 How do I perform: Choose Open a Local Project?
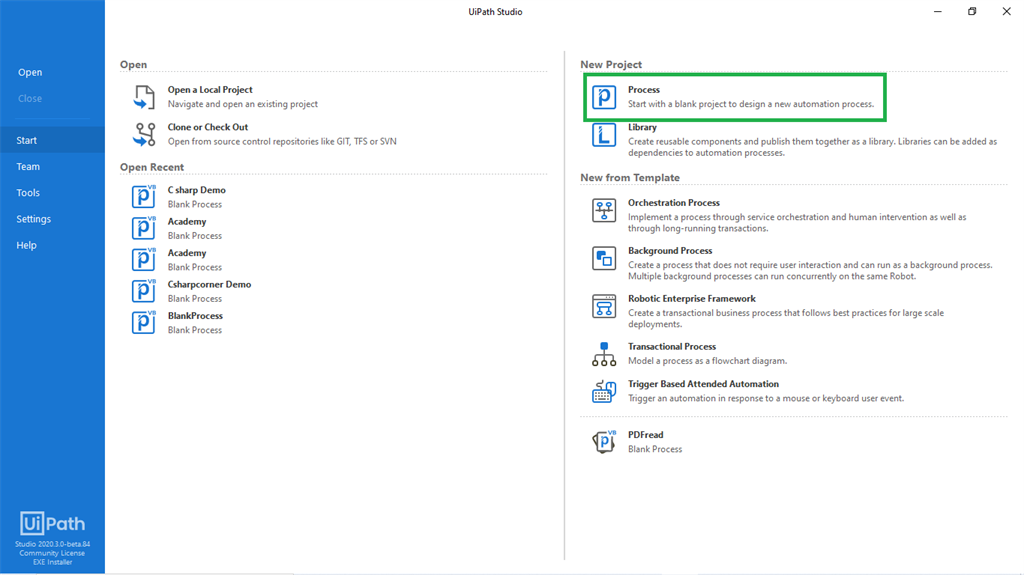point(225,97)
